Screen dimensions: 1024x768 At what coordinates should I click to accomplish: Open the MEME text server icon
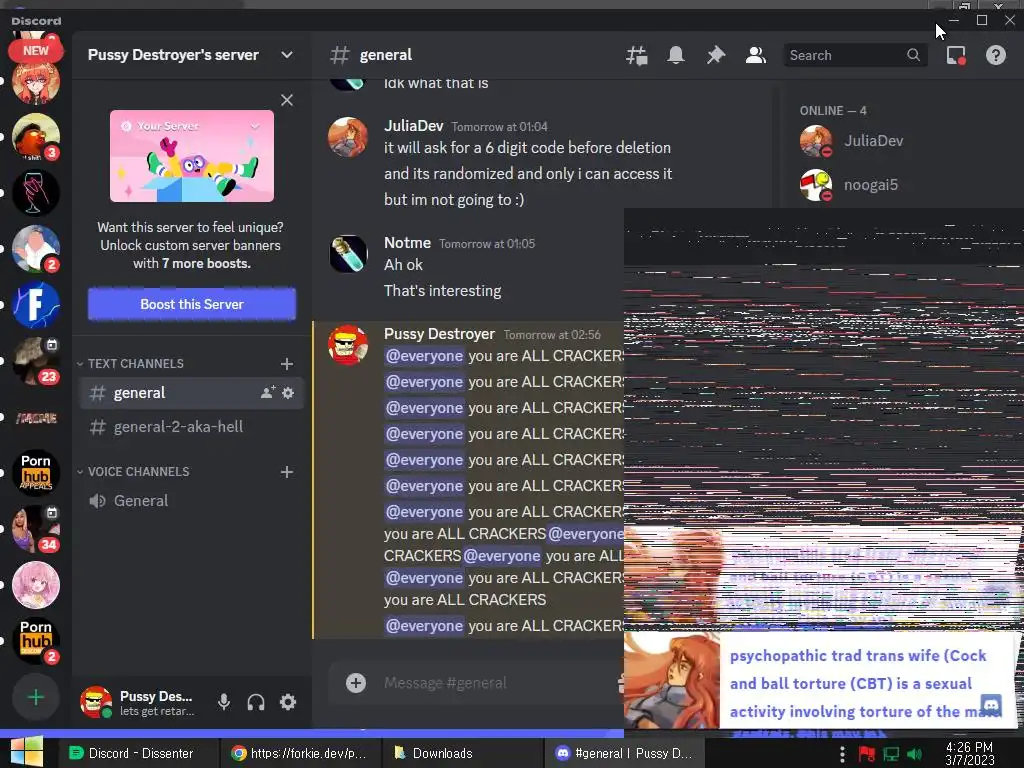coord(36,417)
